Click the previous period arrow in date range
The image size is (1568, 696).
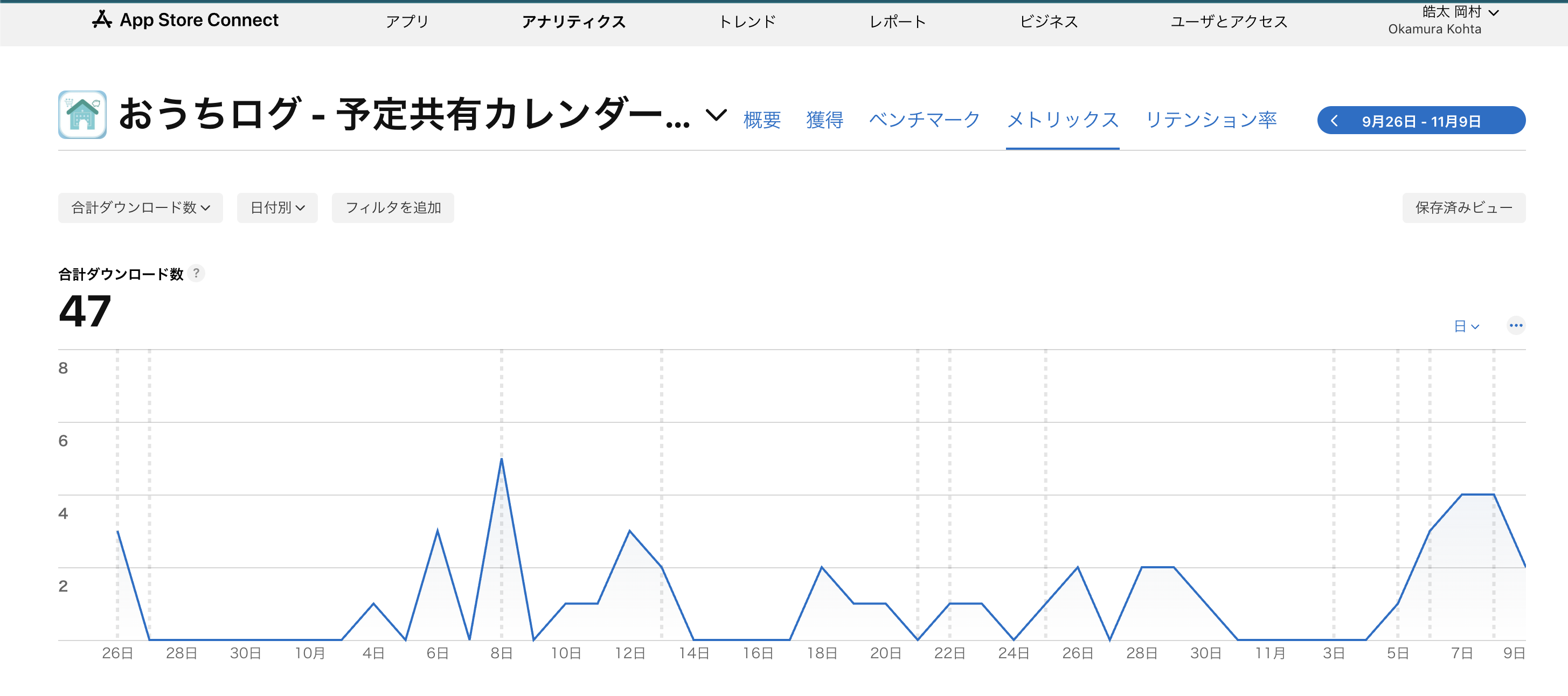1334,121
